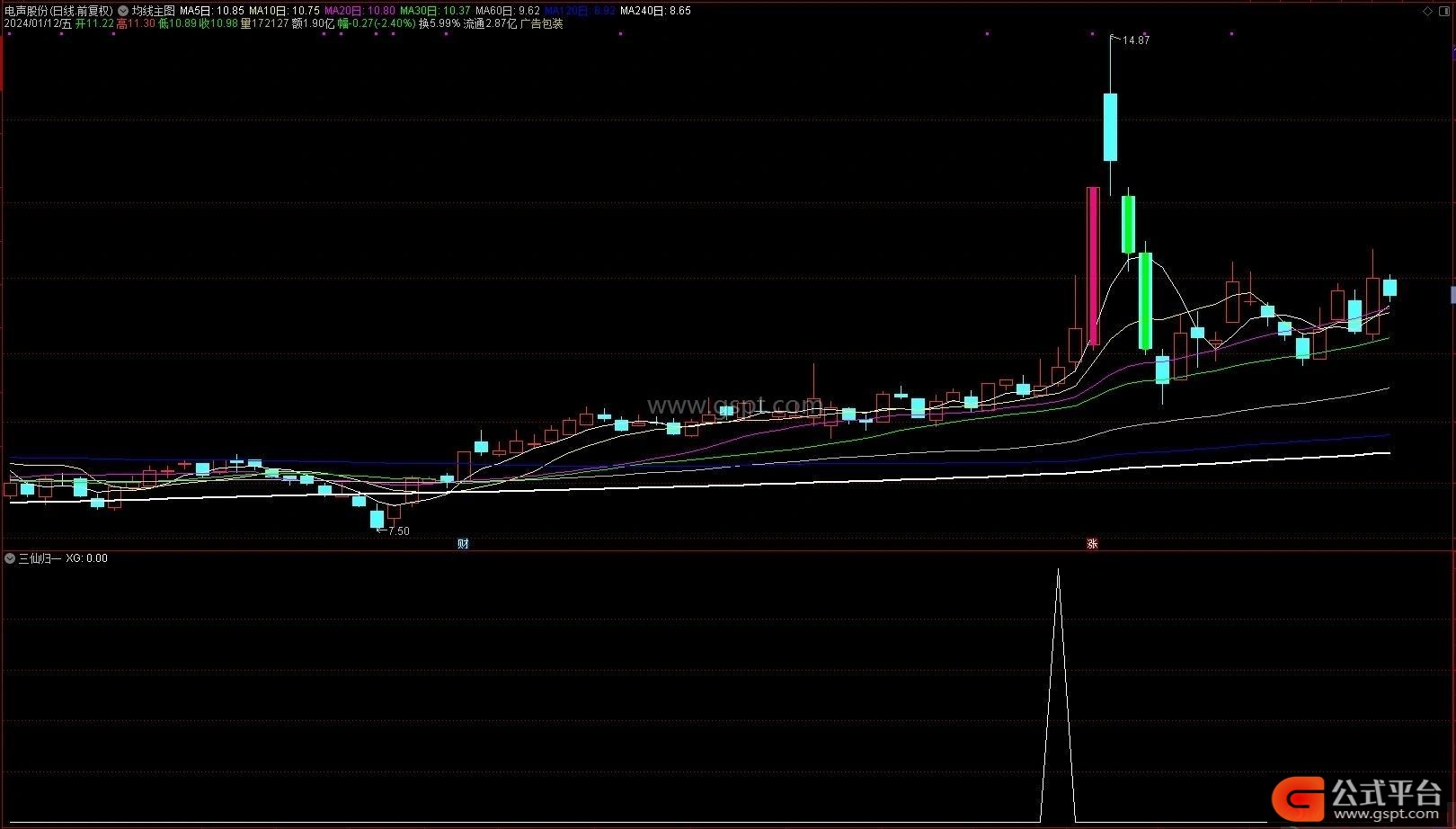Viewport: 1456px width, 829px height.
Task: Click the MA5日: 10.85 value
Action: coord(212,11)
